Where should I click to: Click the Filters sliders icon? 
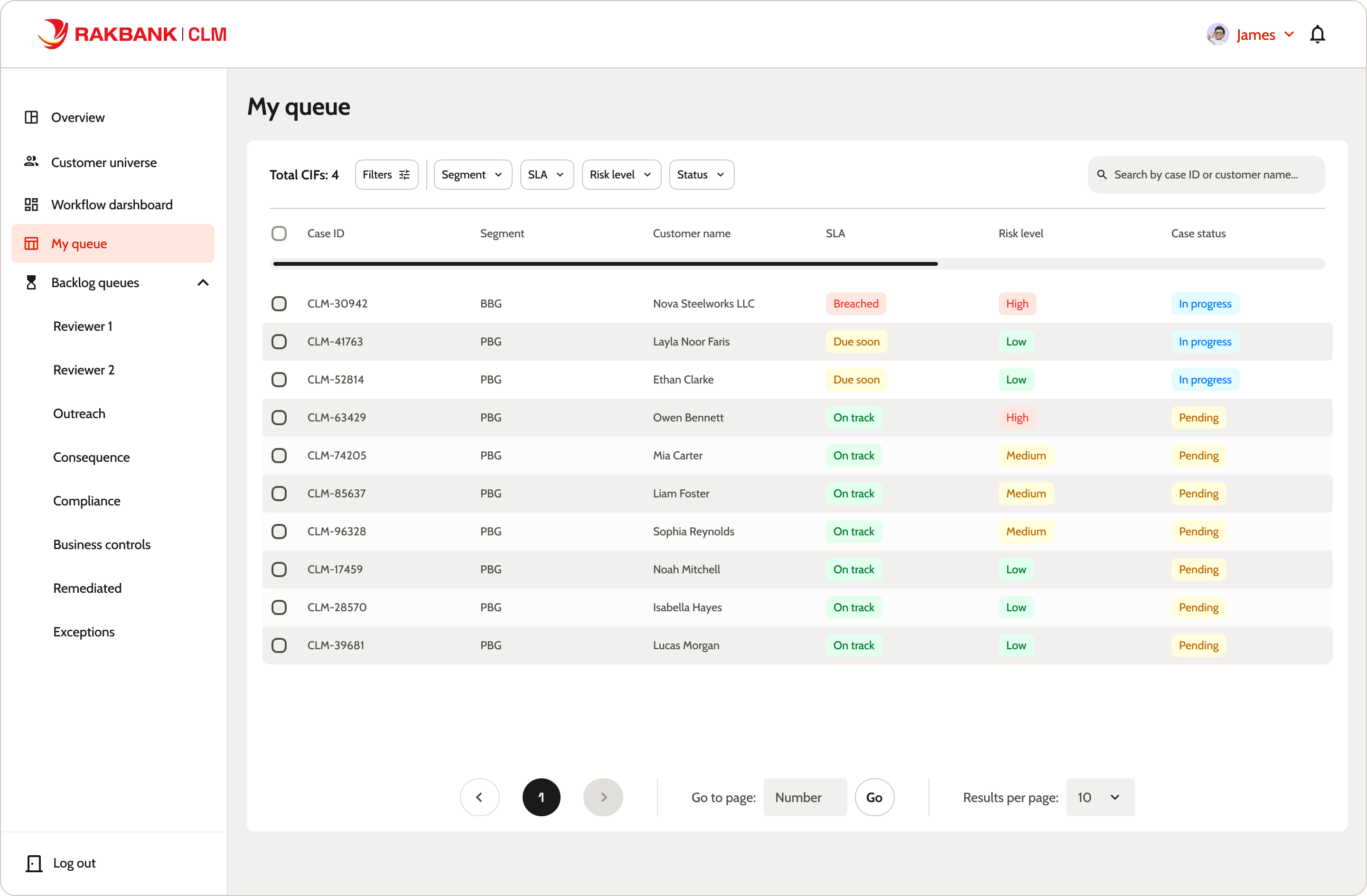click(404, 175)
